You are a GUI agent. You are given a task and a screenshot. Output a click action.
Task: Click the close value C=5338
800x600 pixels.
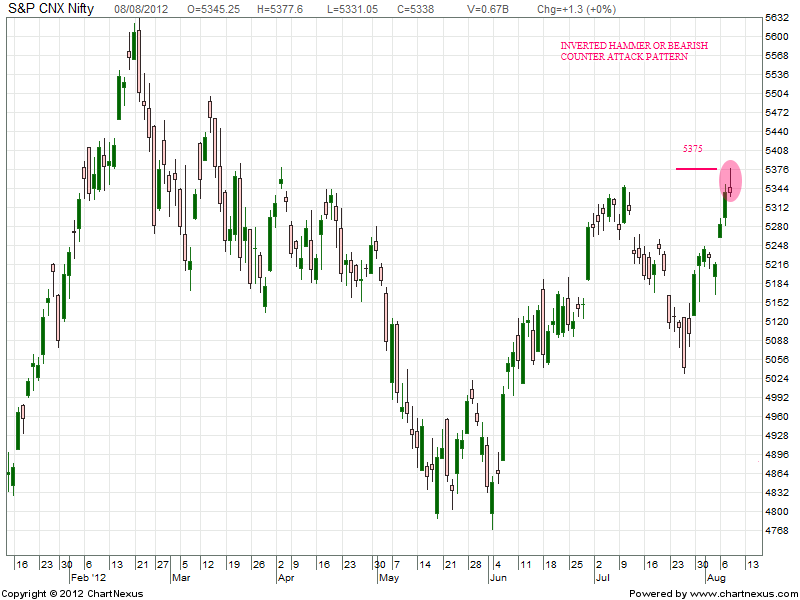(x=416, y=9)
